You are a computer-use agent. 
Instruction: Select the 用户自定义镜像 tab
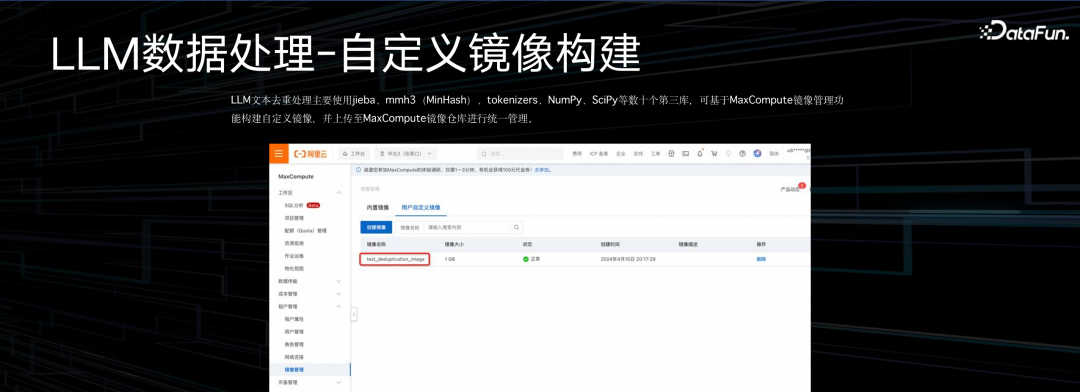[421, 207]
